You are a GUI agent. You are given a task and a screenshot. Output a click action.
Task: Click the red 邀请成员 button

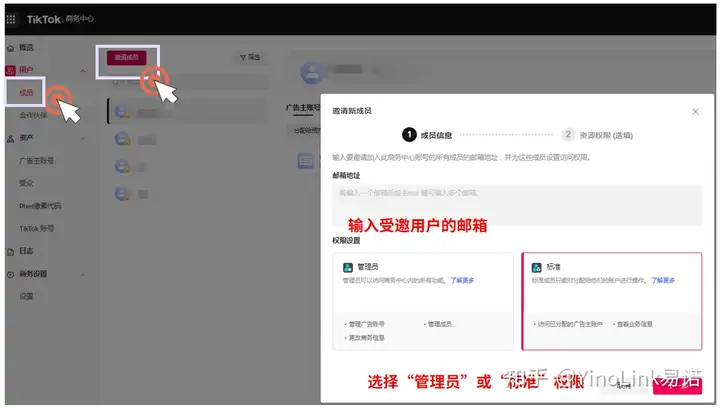[x=127, y=58]
